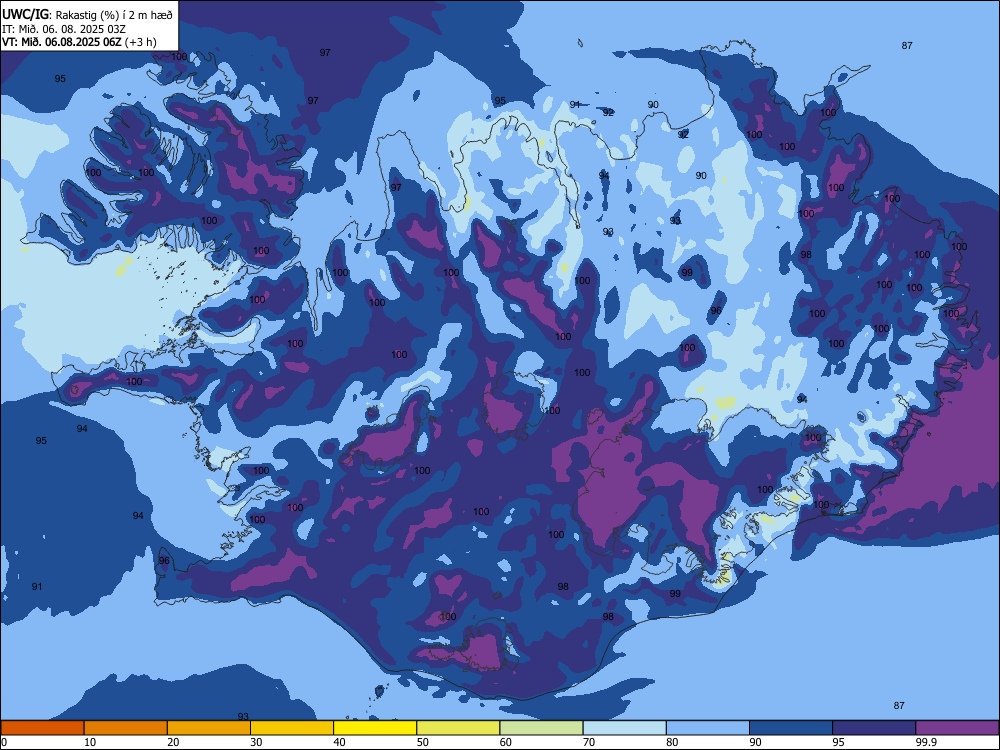Click the '30' legend tick label
Screen dimensions: 1000x750
(x=256, y=742)
